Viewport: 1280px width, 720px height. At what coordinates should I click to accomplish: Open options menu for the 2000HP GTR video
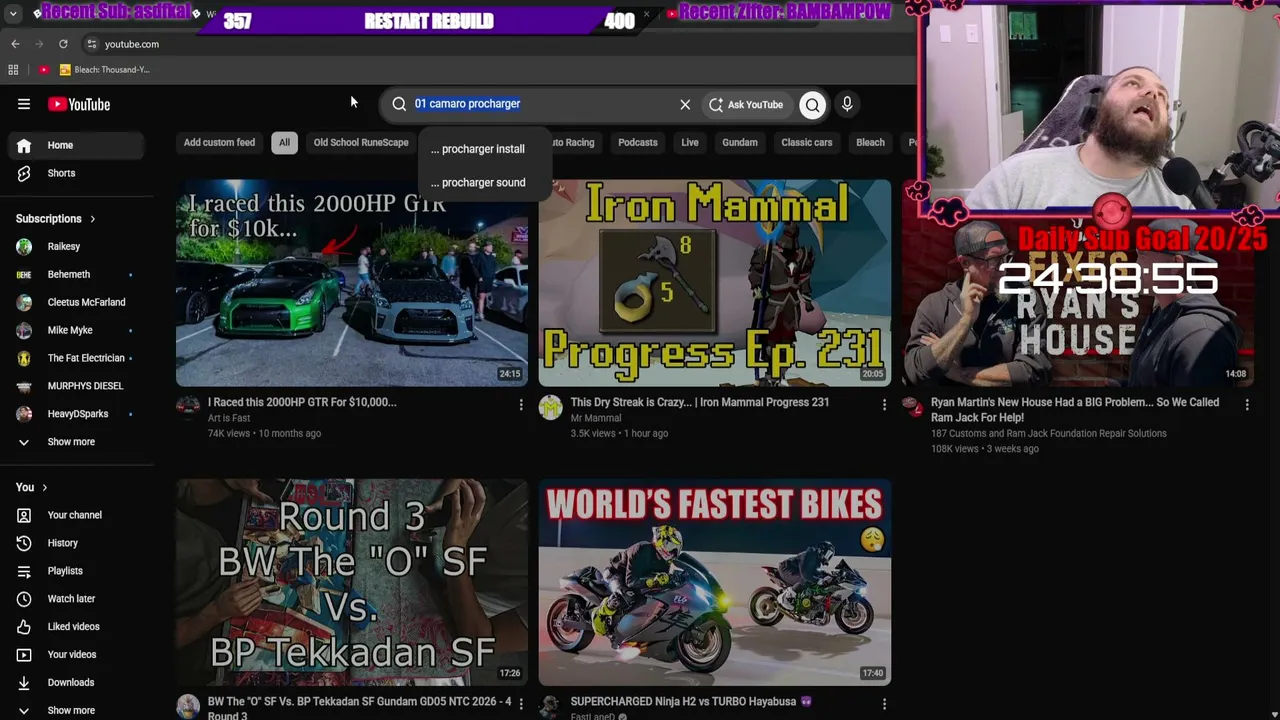pyautogui.click(x=521, y=405)
